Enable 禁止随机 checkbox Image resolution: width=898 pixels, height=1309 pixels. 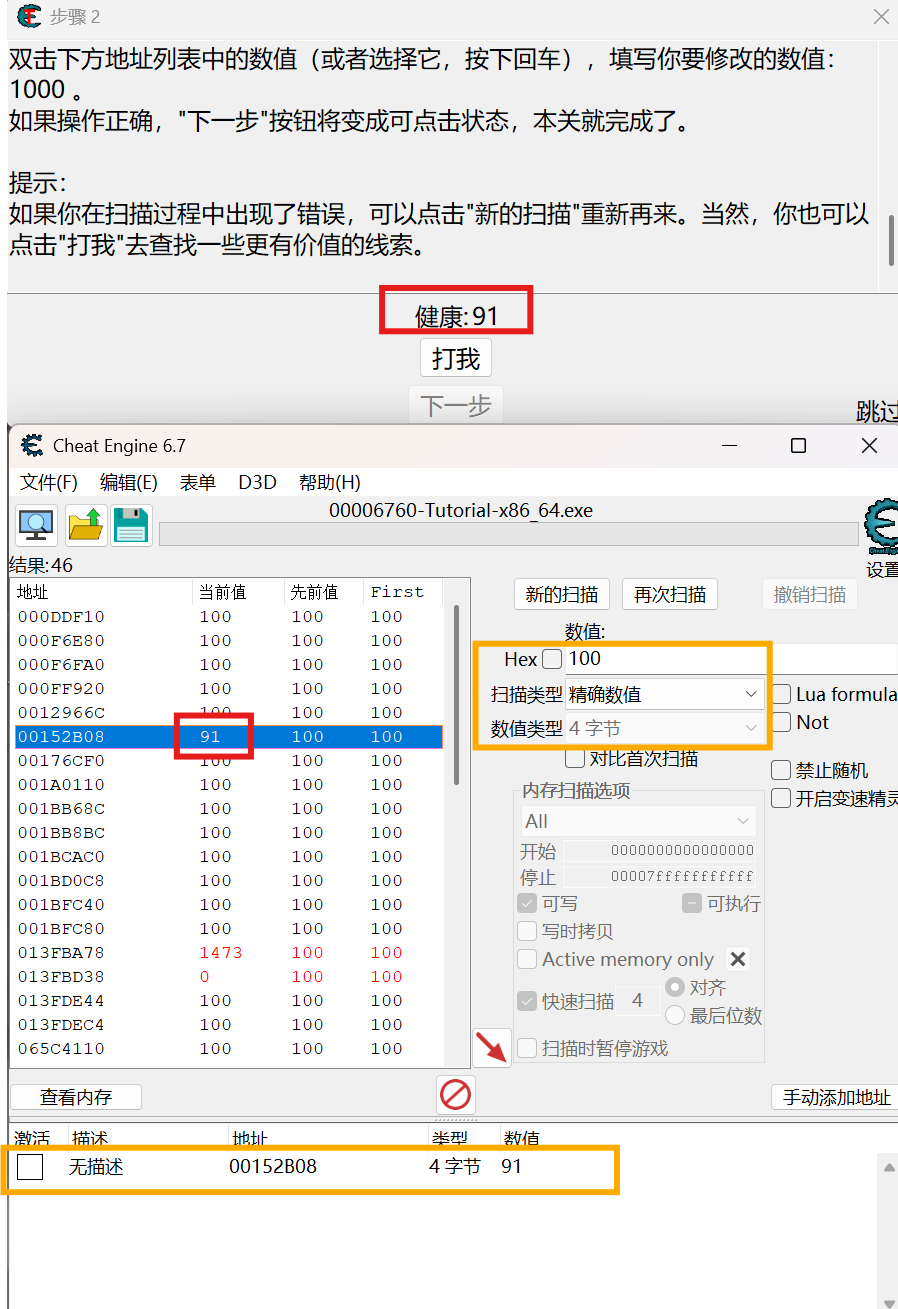tap(781, 770)
